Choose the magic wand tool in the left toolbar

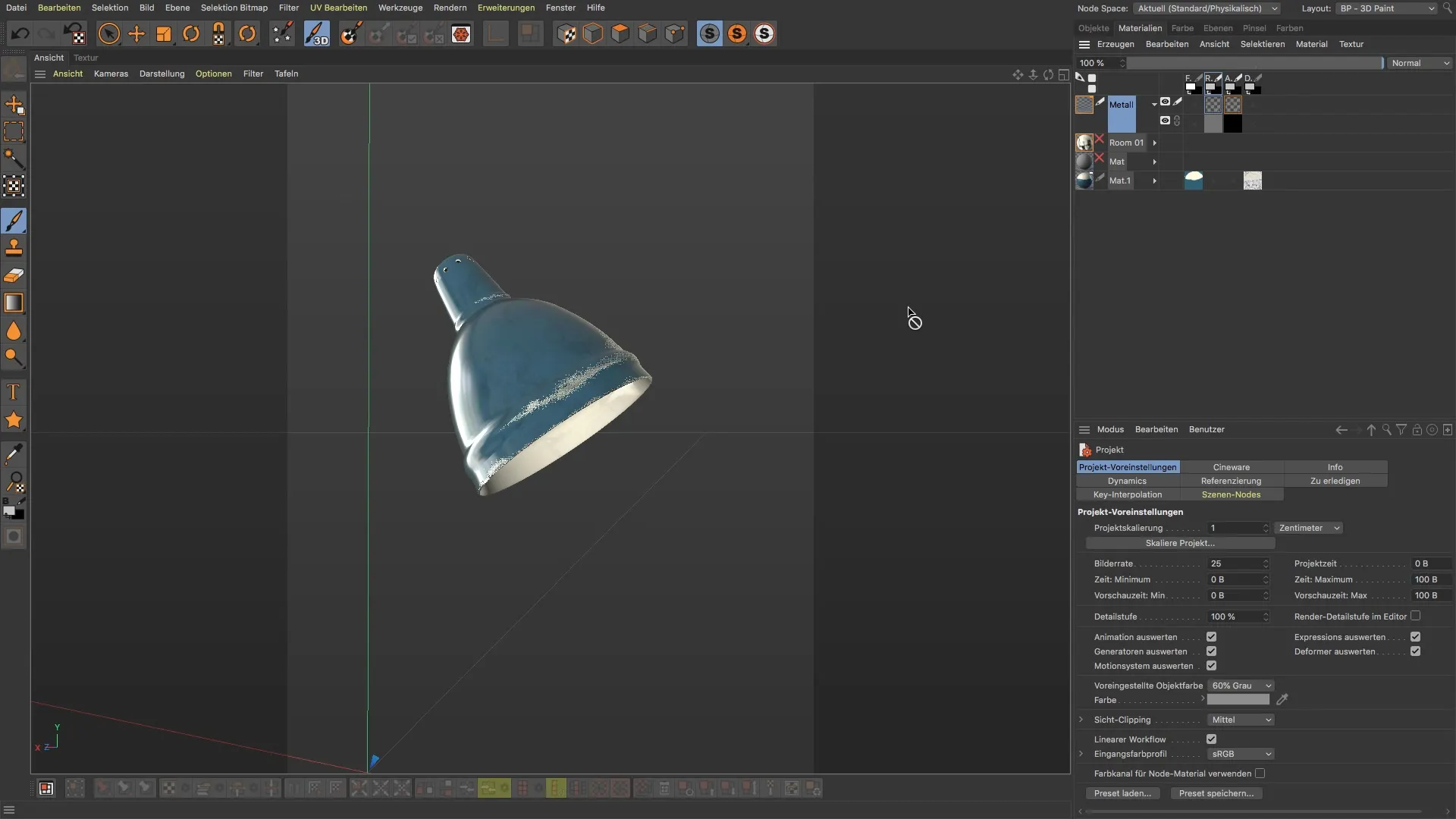click(x=14, y=159)
